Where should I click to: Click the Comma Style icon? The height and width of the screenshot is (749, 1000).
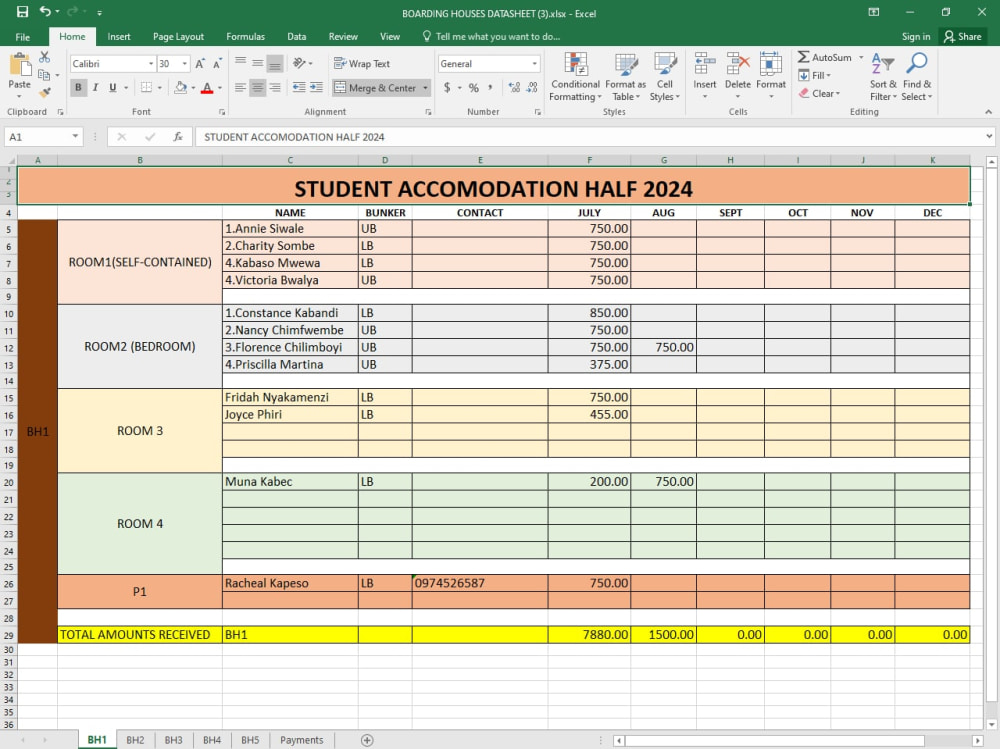pos(490,87)
